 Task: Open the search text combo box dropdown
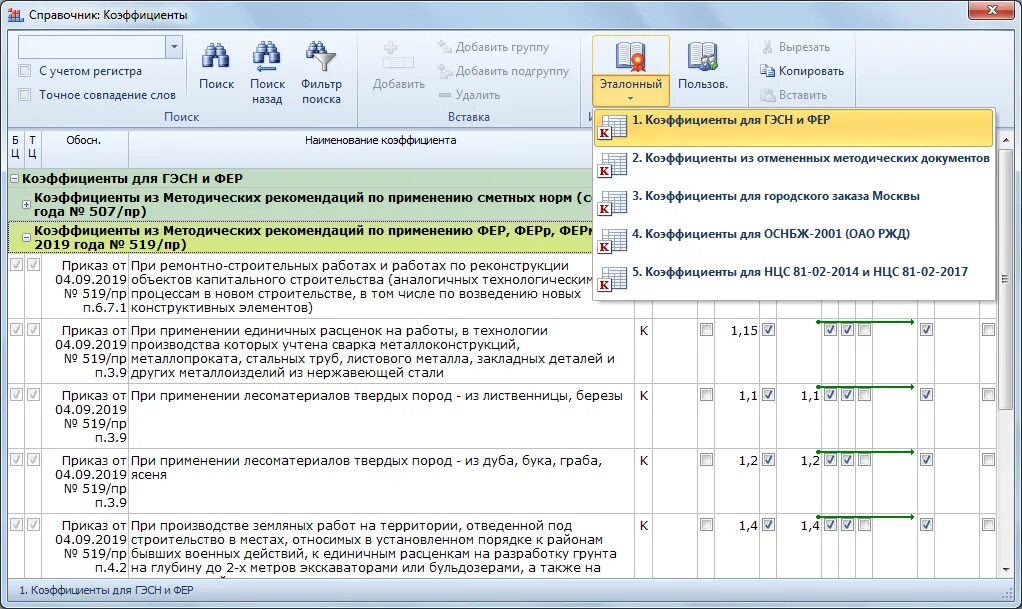174,47
